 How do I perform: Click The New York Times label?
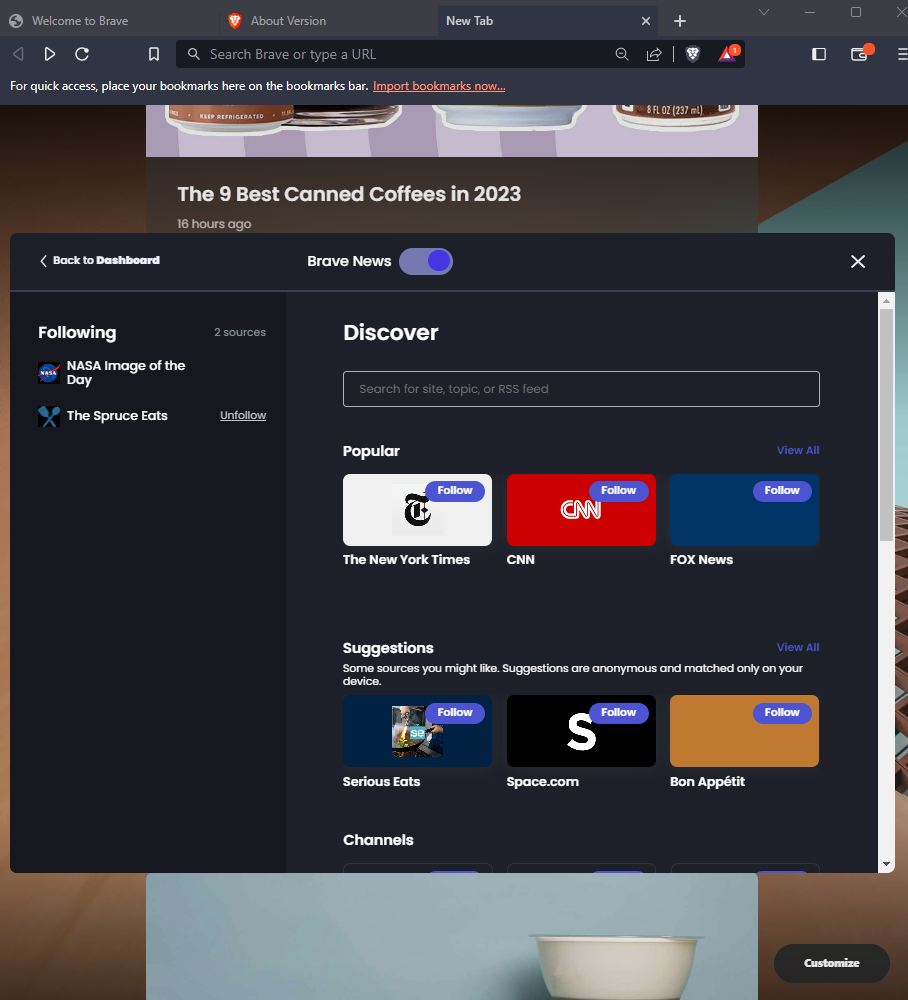[406, 559]
